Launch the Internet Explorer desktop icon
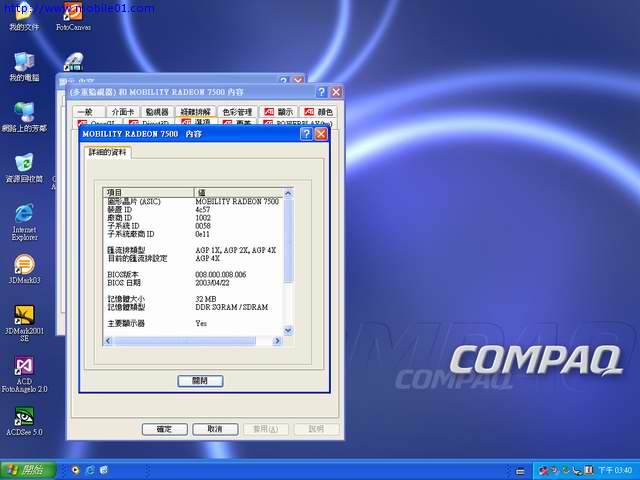The image size is (640, 480). 24,222
